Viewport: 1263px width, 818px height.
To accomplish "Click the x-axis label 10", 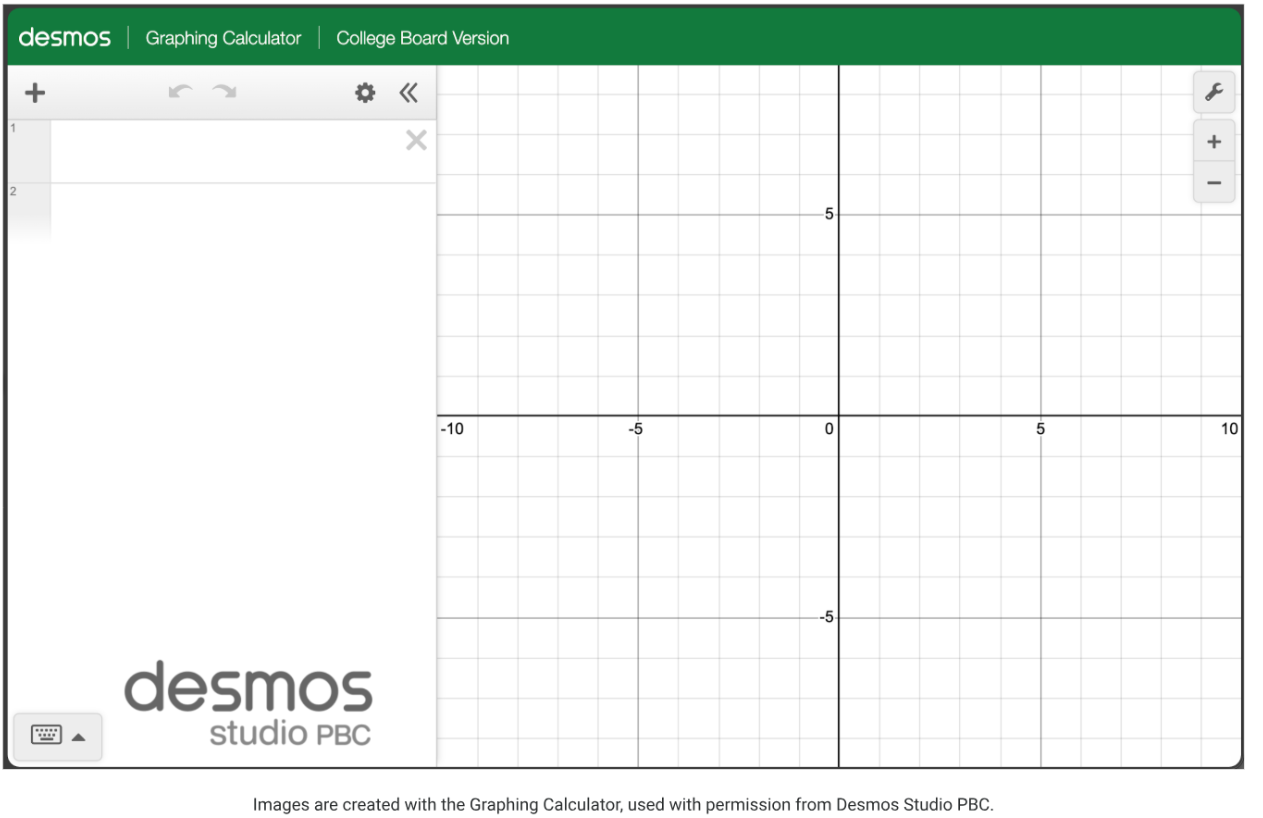I will (x=1229, y=429).
